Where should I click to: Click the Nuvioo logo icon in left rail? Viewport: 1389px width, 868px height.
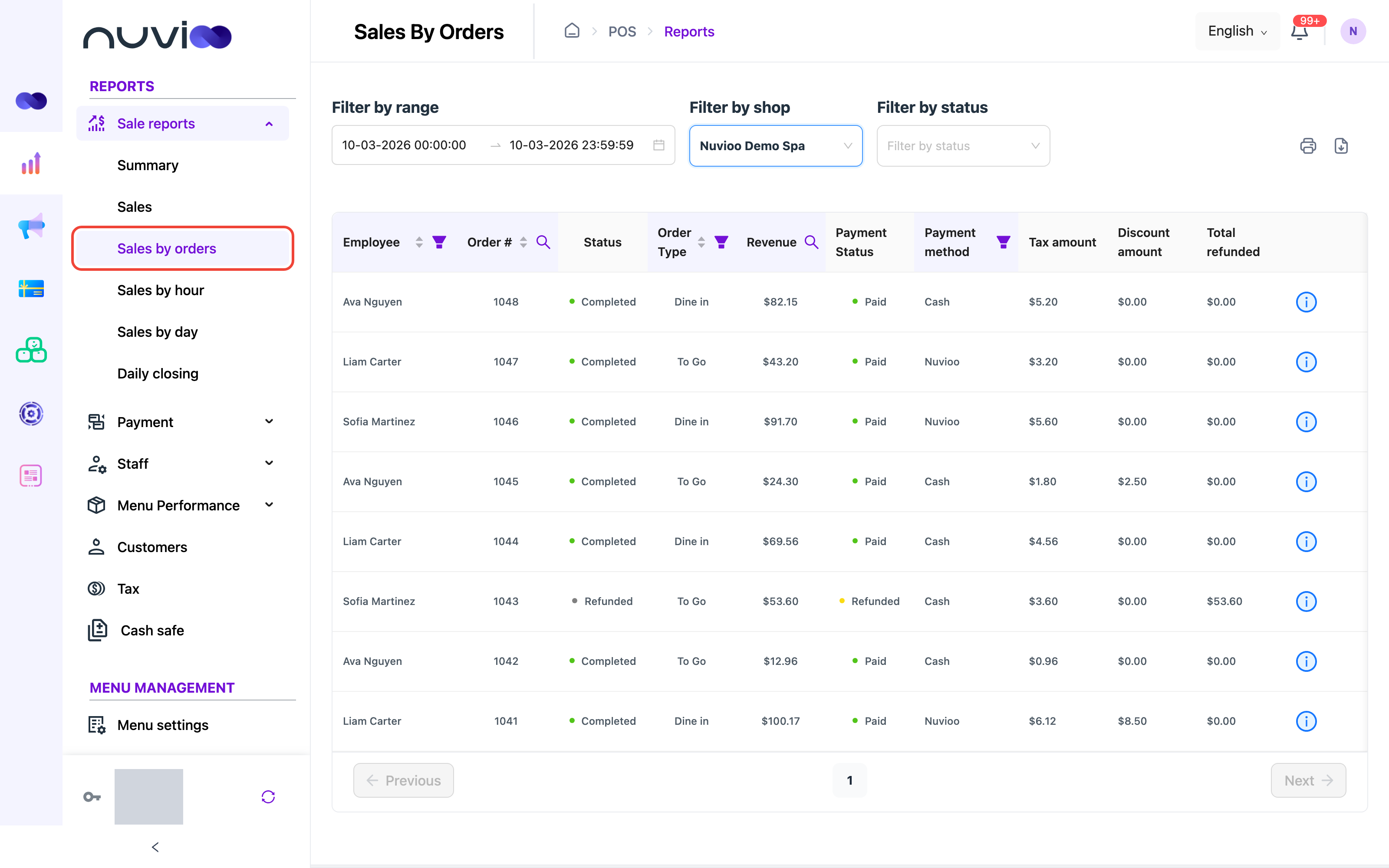31,101
